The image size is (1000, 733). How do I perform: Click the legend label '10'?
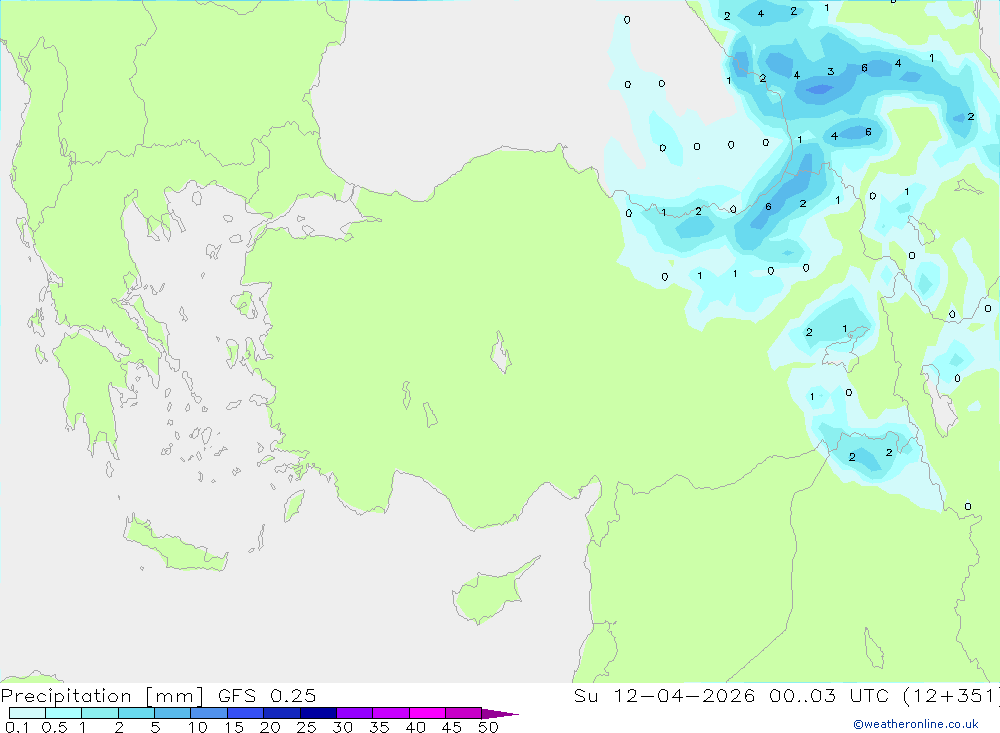coord(198,727)
